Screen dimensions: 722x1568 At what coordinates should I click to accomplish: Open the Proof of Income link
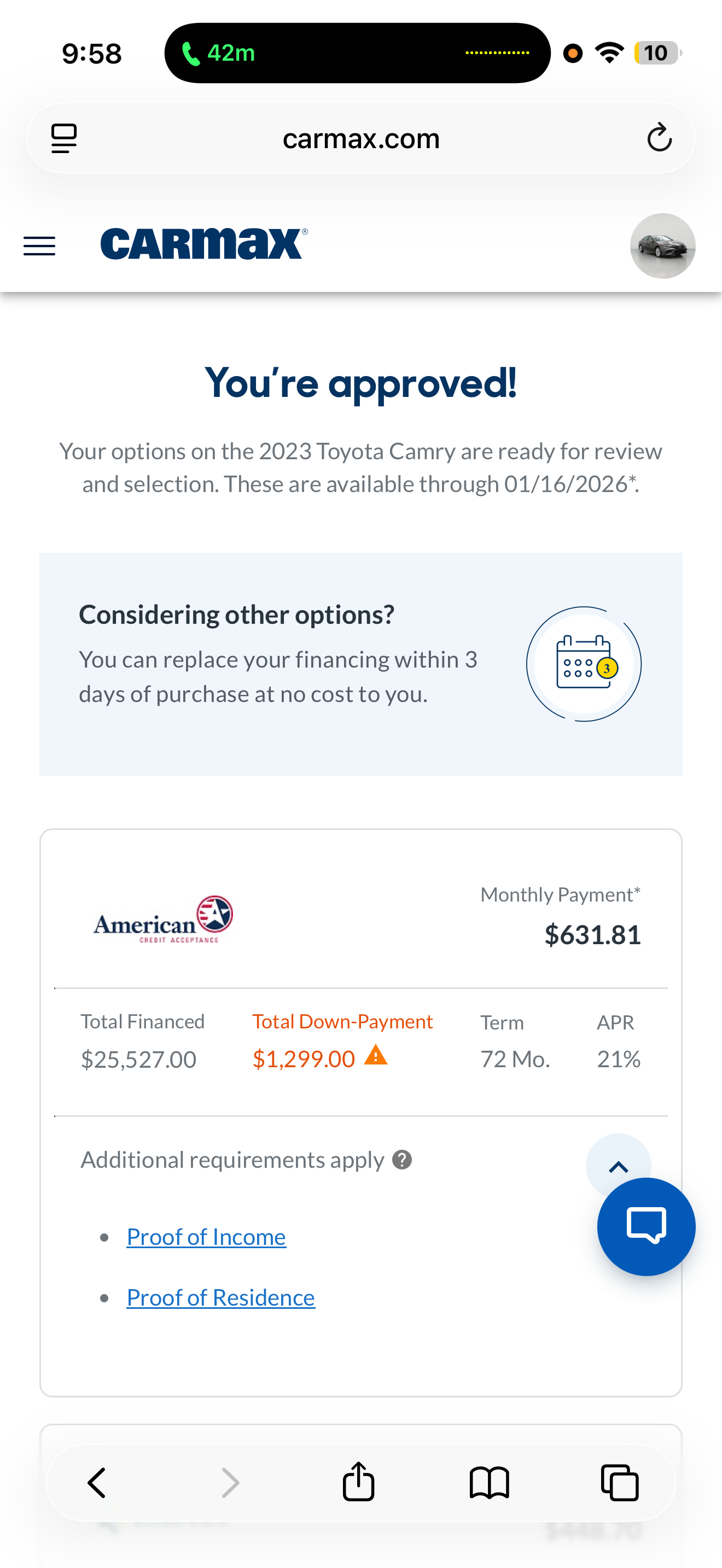point(206,1237)
